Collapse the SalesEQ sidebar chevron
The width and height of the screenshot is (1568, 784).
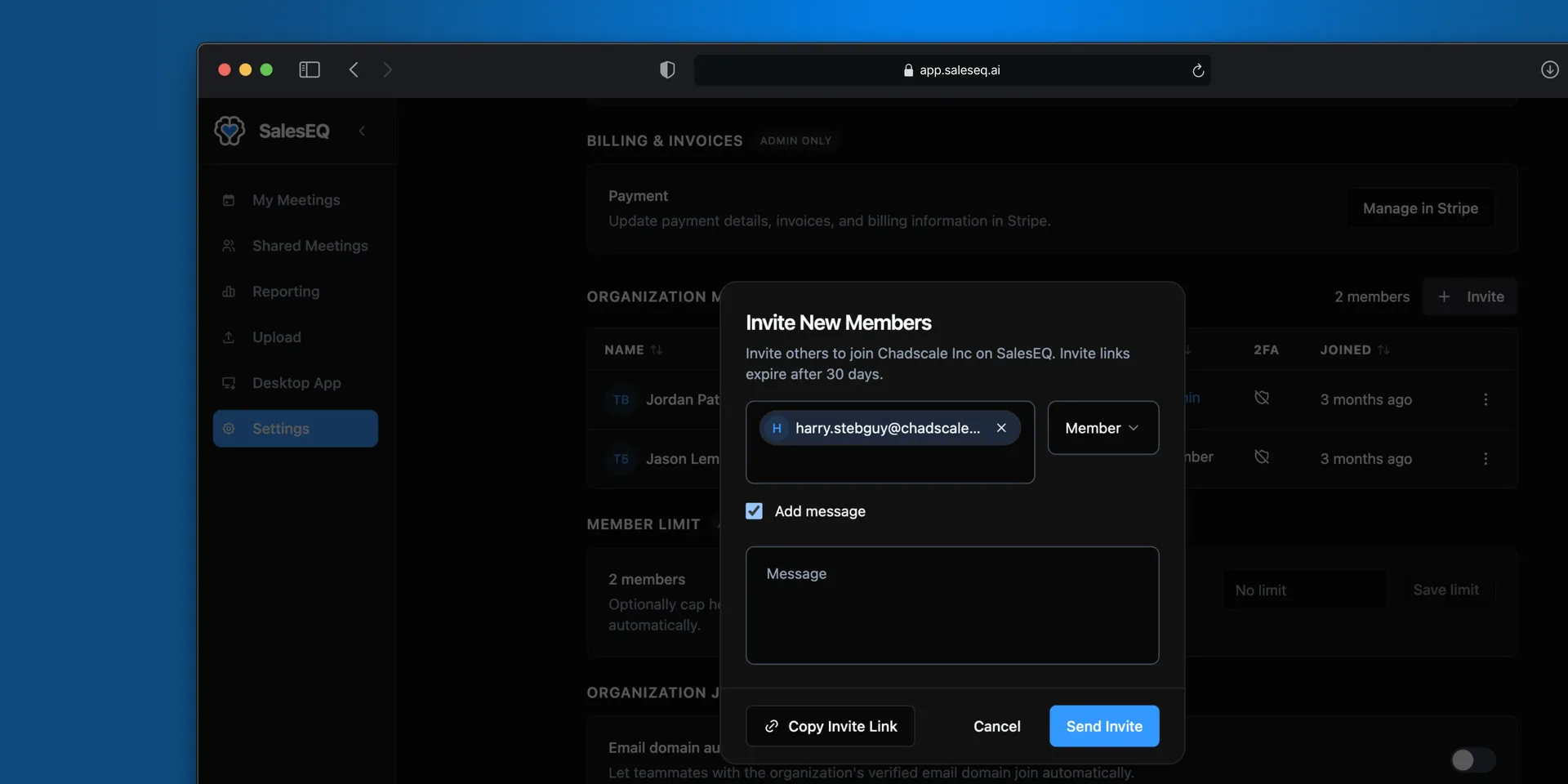point(362,131)
